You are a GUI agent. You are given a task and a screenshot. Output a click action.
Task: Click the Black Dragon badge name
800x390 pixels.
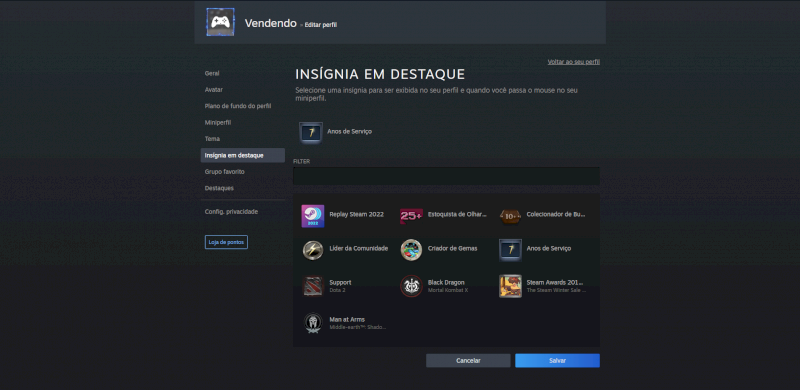(x=446, y=282)
